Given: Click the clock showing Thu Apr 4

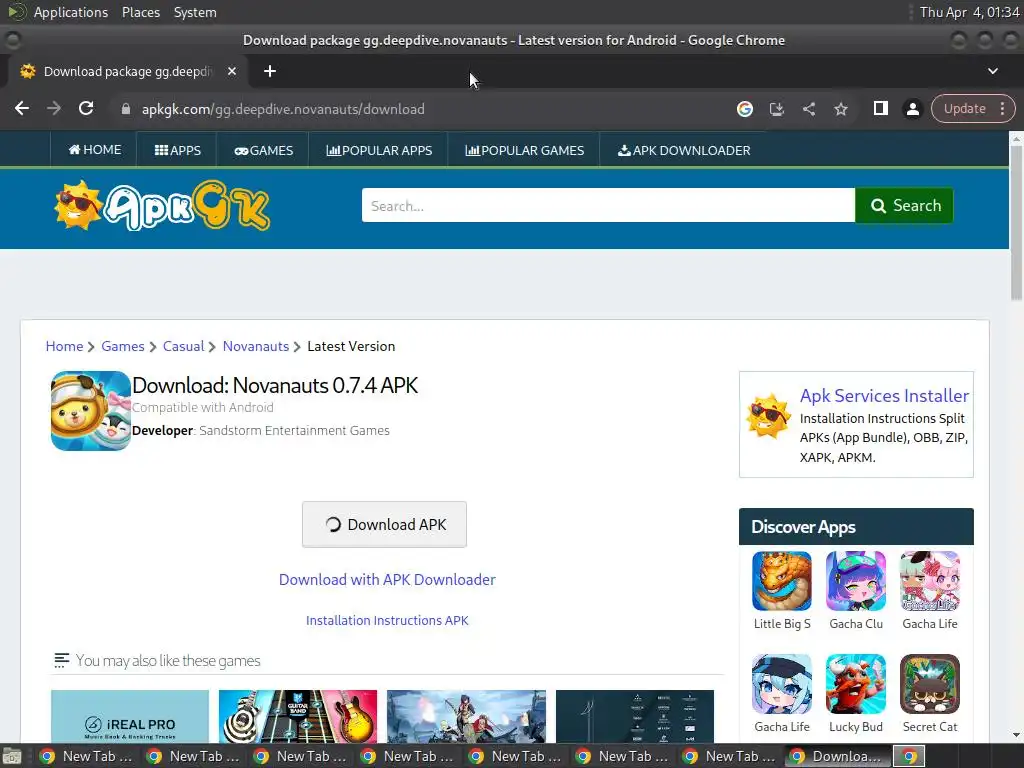Looking at the screenshot, I should click(969, 12).
